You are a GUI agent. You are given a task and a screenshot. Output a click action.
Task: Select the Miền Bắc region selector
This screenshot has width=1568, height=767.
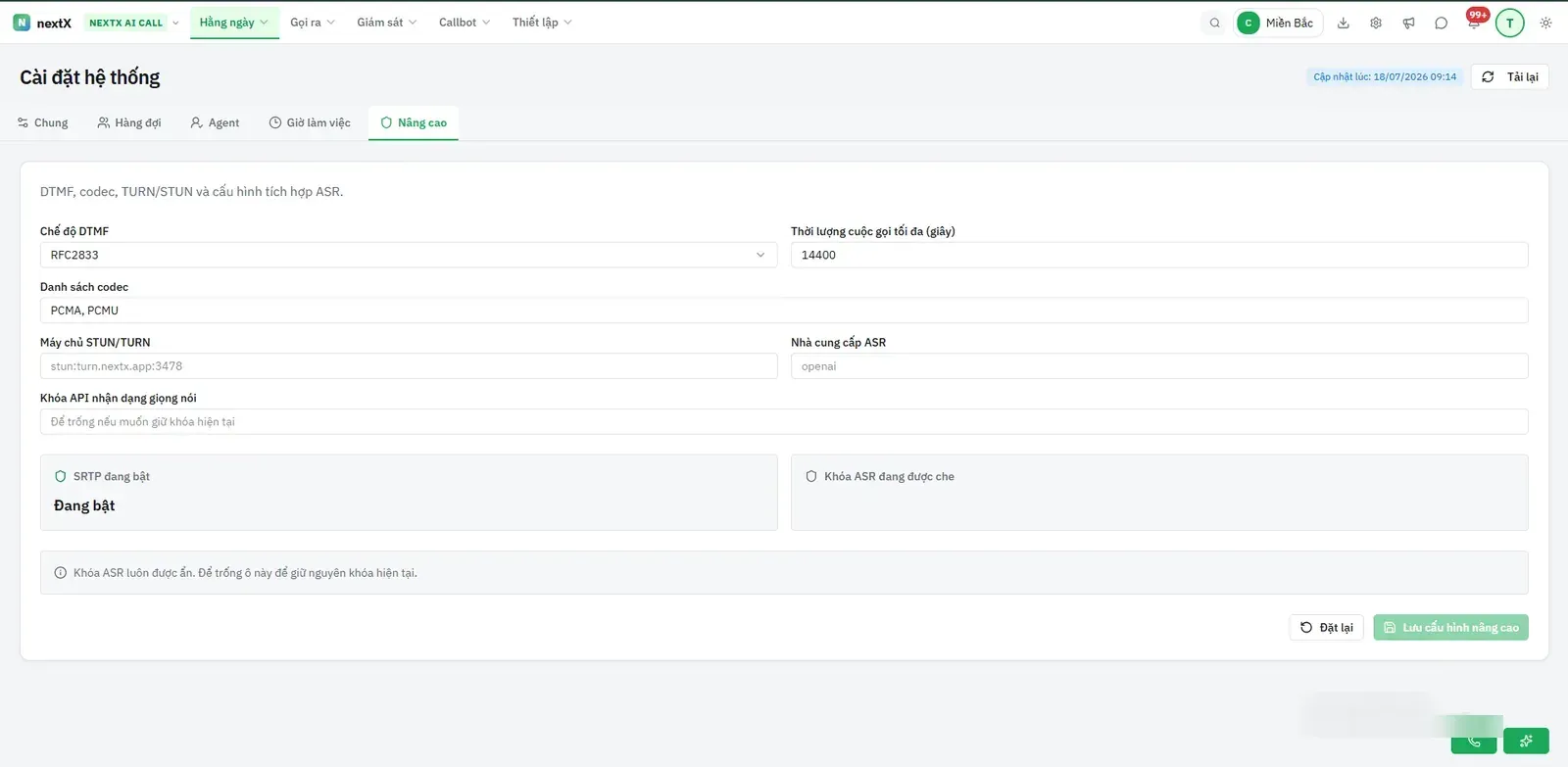coord(1278,23)
